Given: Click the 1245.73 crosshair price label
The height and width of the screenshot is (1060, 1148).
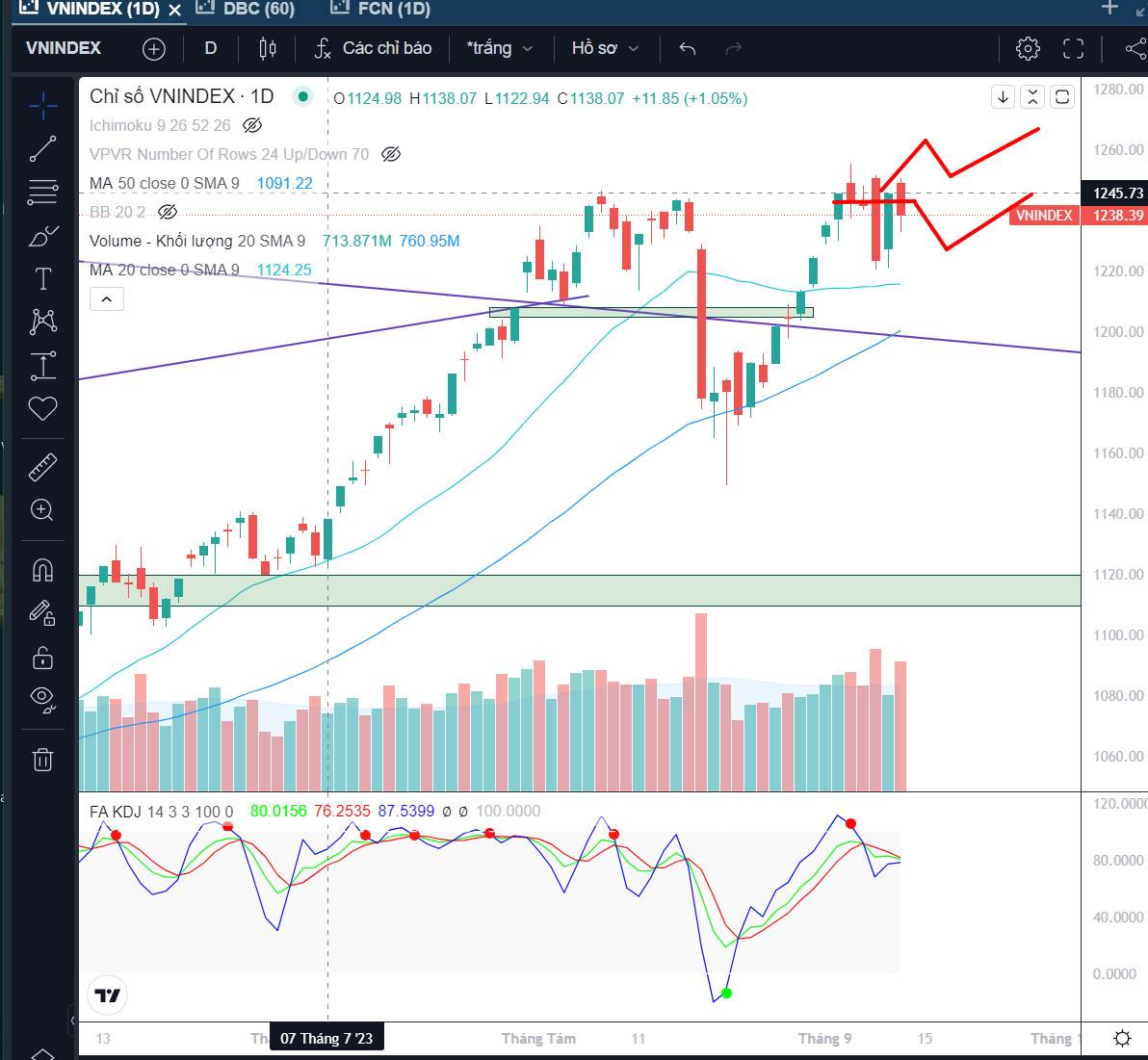Looking at the screenshot, I should tap(1117, 194).
